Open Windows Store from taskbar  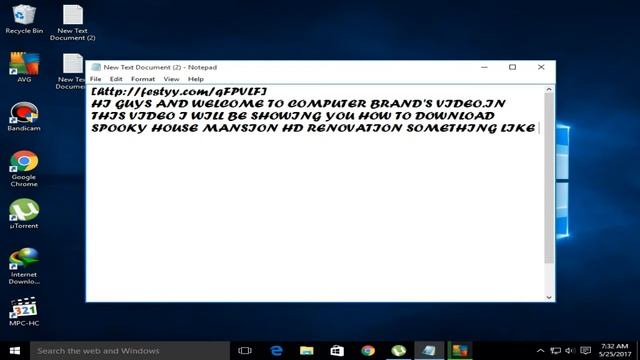pos(337,351)
